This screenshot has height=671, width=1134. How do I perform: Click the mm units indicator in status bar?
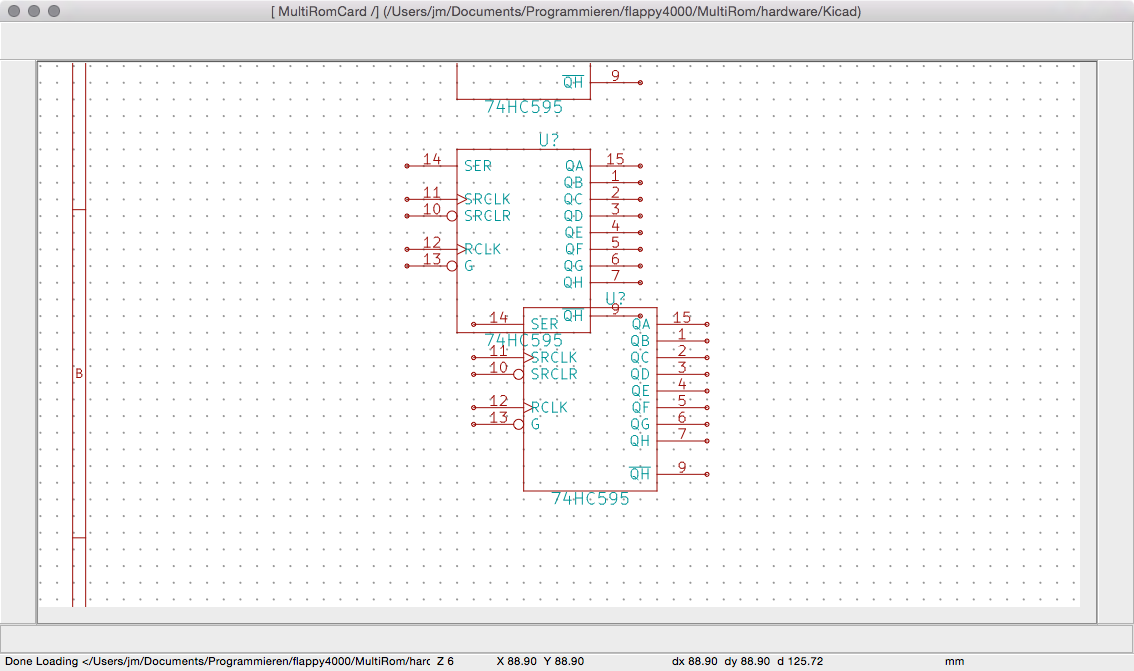[954, 662]
